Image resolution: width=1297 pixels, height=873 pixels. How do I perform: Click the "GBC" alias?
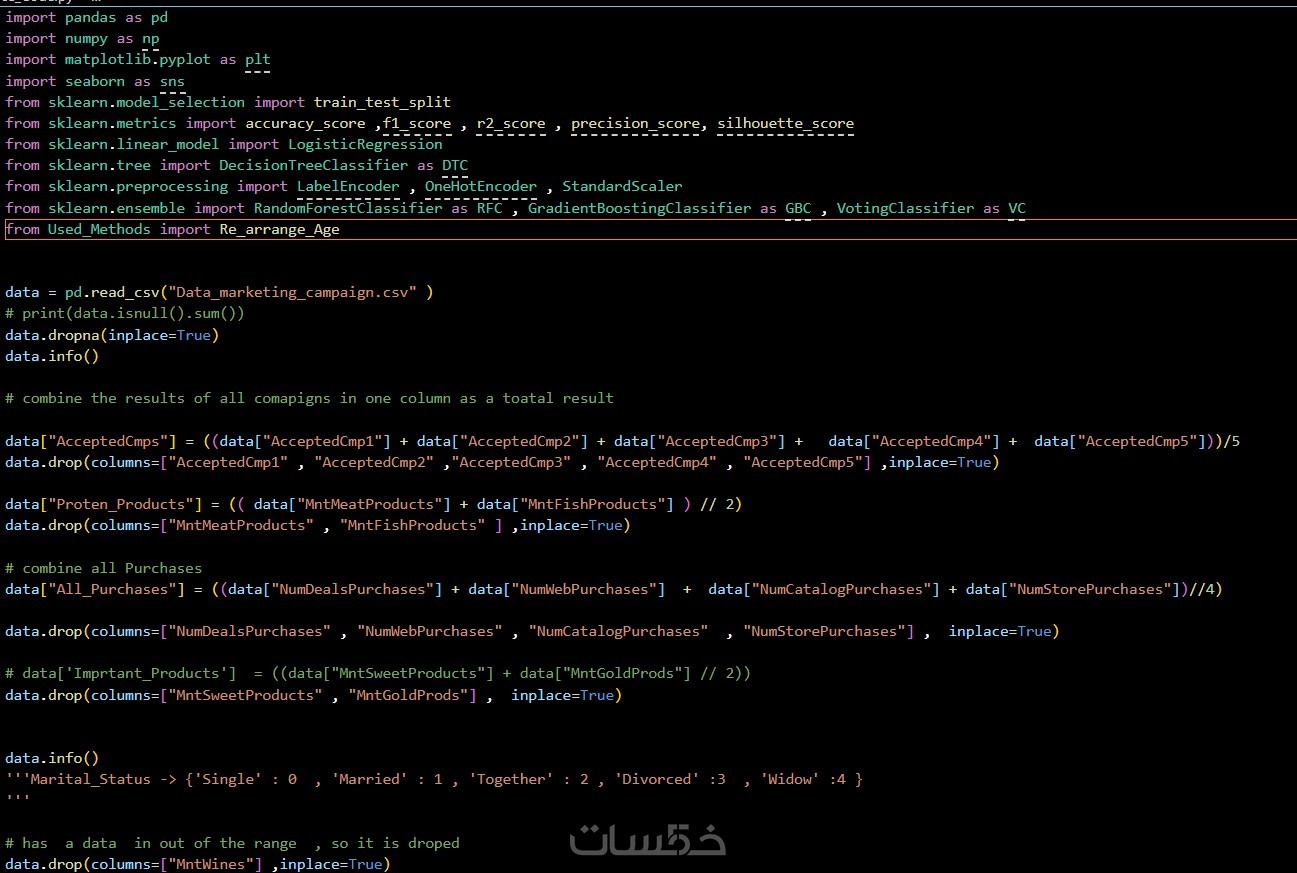[x=798, y=208]
